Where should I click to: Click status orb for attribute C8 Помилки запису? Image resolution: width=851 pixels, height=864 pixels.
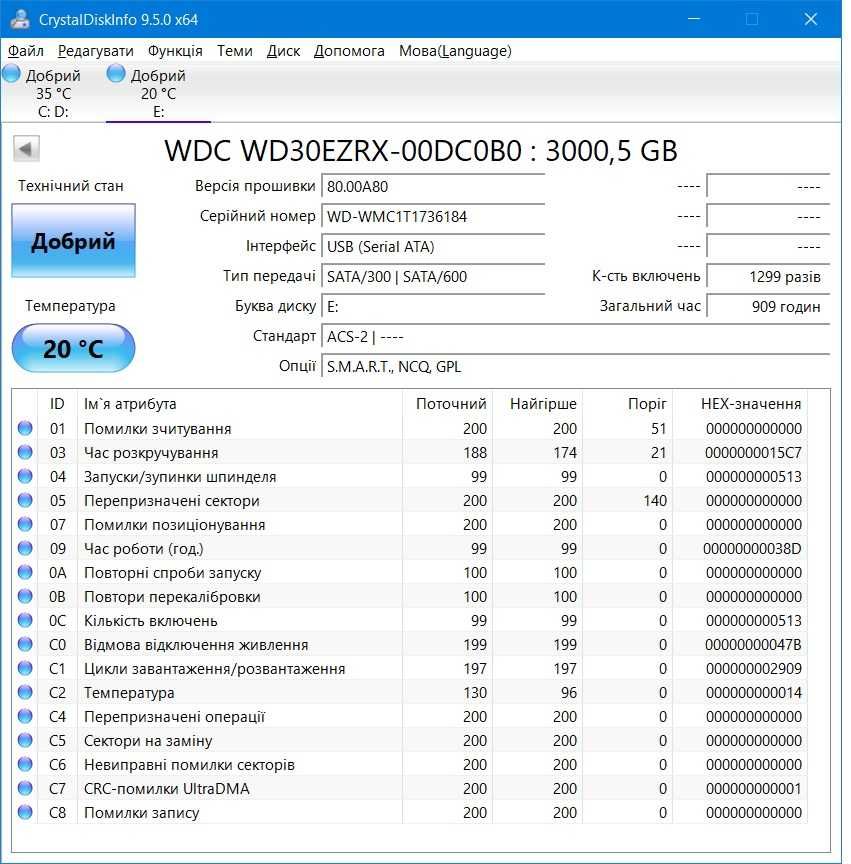[25, 812]
